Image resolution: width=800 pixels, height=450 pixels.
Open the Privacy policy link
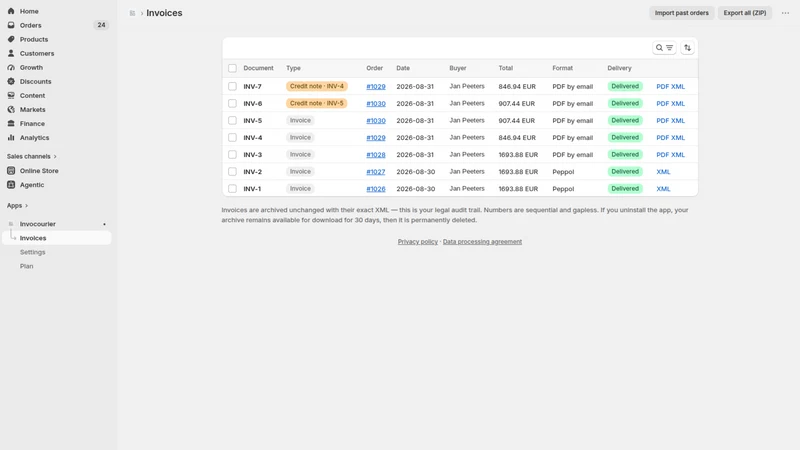point(418,242)
